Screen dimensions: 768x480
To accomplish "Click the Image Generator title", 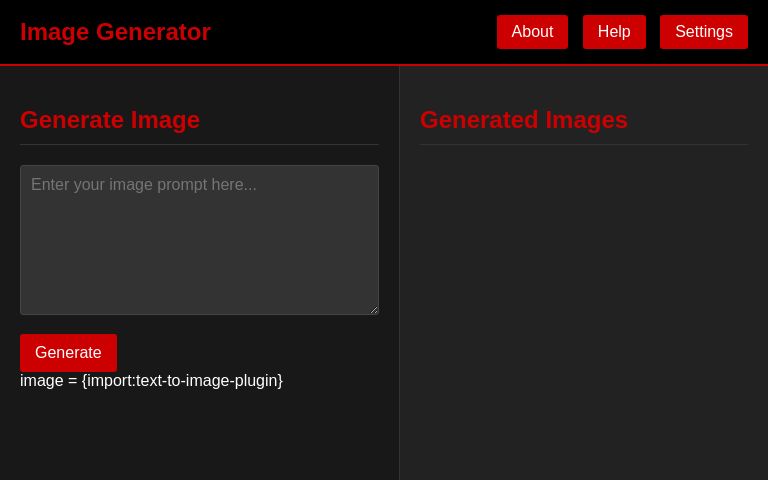I will tap(115, 32).
